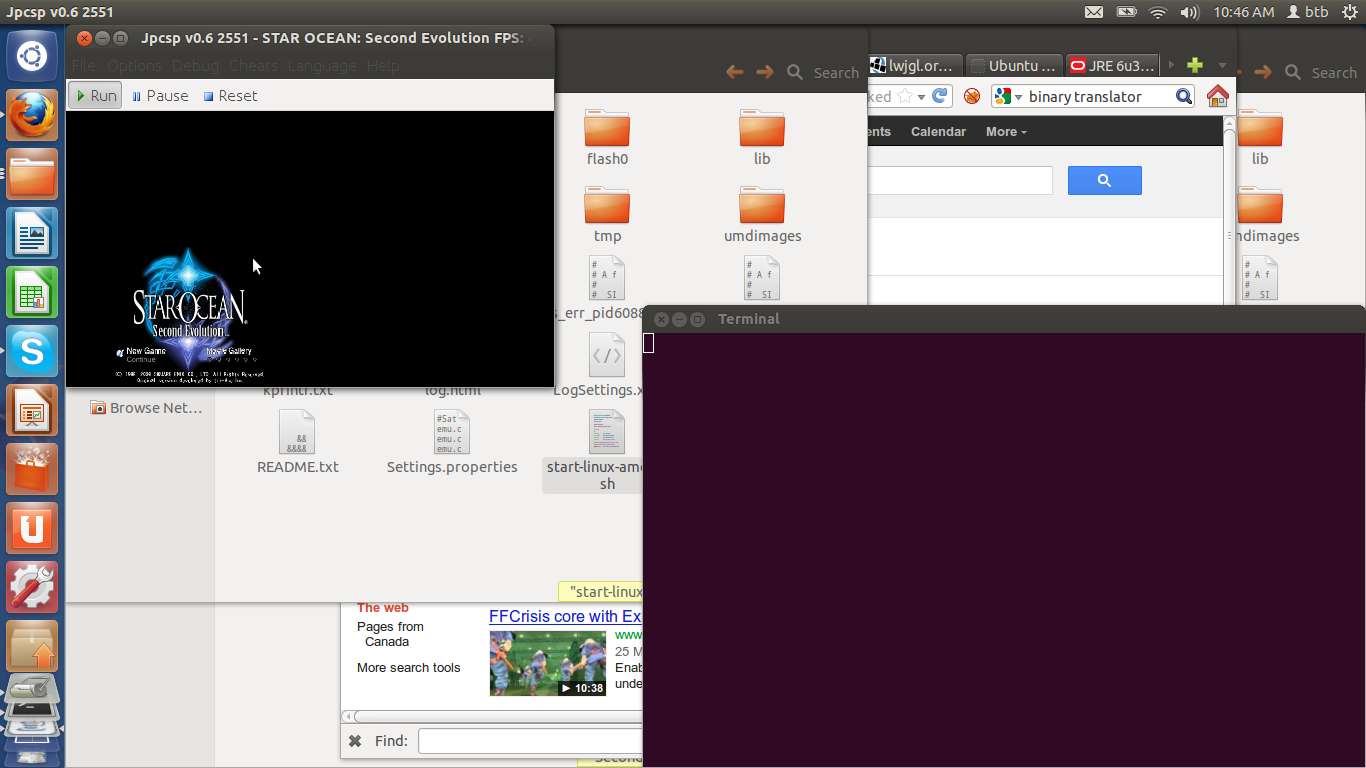Click the Google search text field

coord(959,181)
